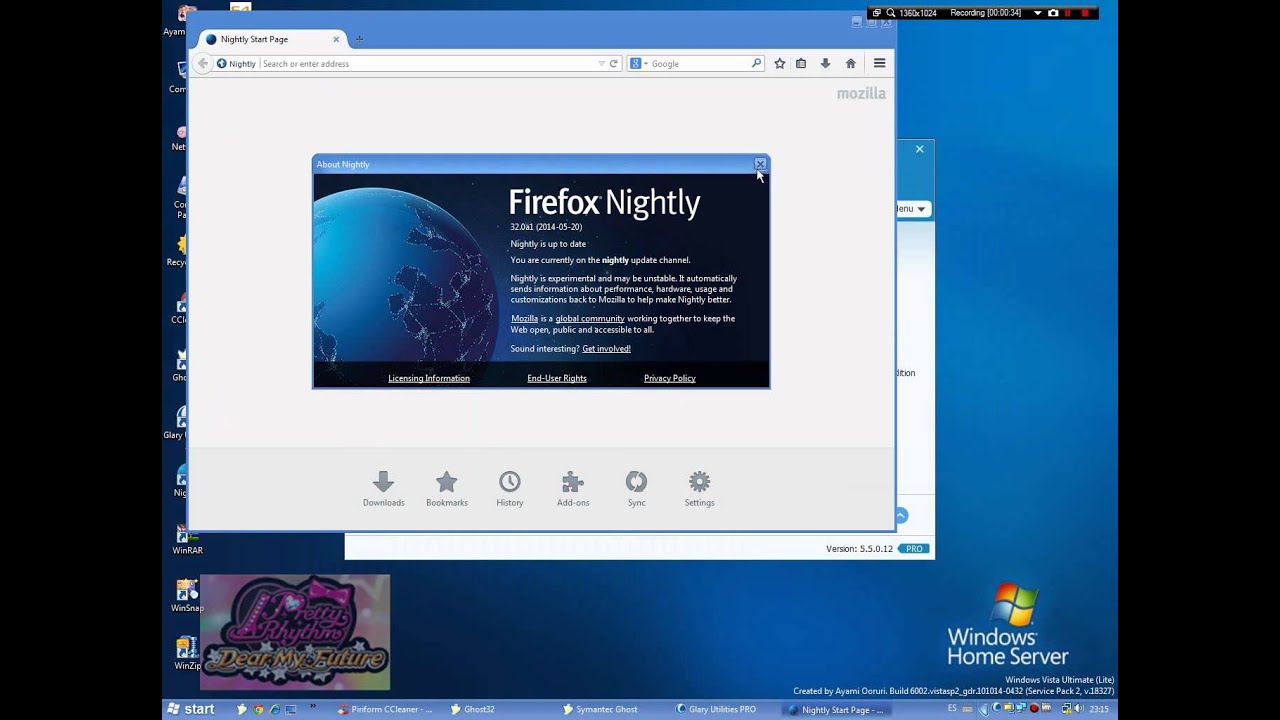Image resolution: width=1280 pixels, height=720 pixels.
Task: Follow the Get involved! link
Action: pos(606,349)
